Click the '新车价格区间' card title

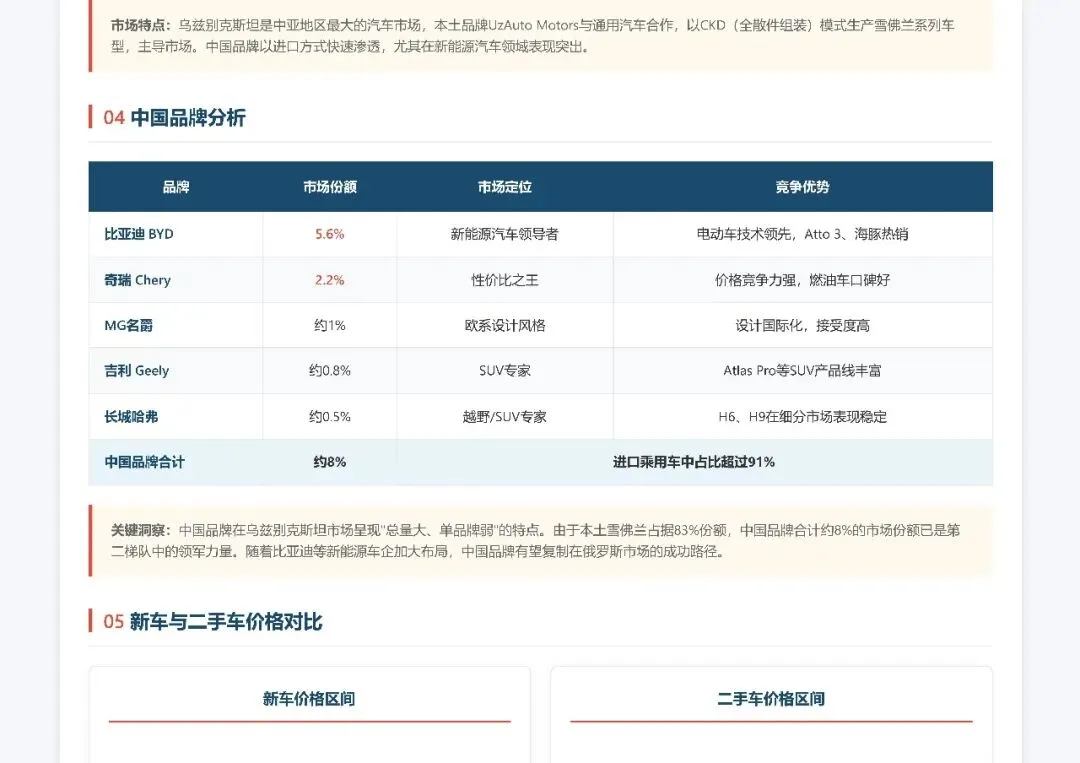(x=309, y=699)
